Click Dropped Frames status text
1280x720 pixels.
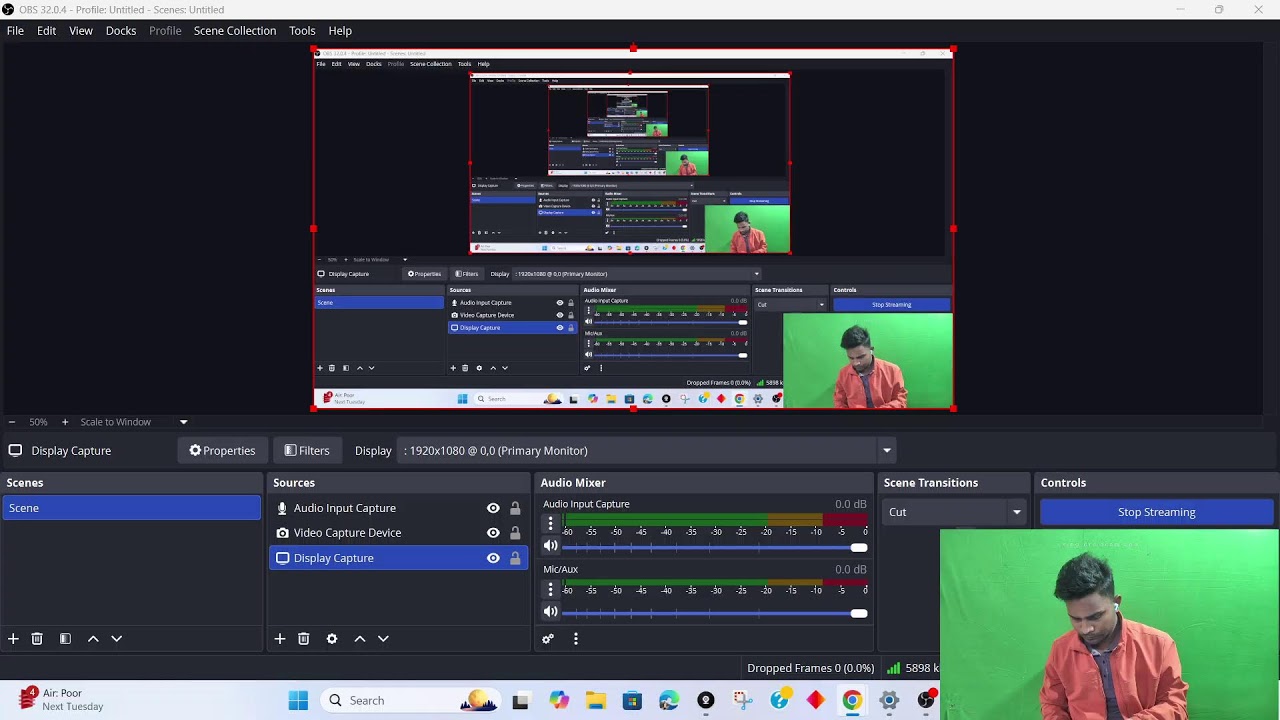coord(810,668)
